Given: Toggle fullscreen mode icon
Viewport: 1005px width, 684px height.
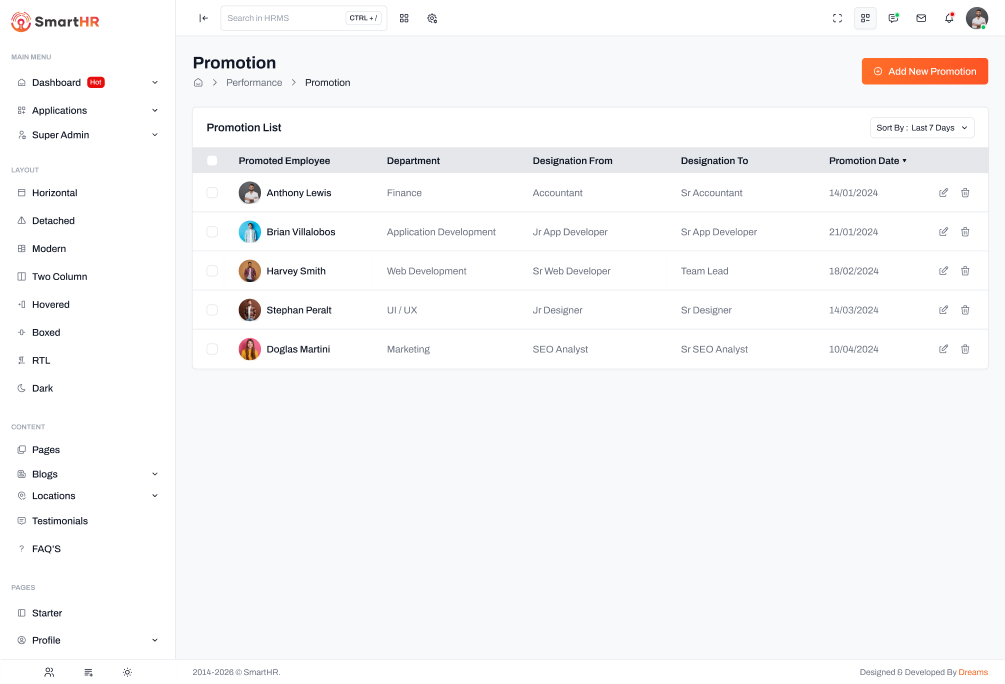Looking at the screenshot, I should point(837,18).
